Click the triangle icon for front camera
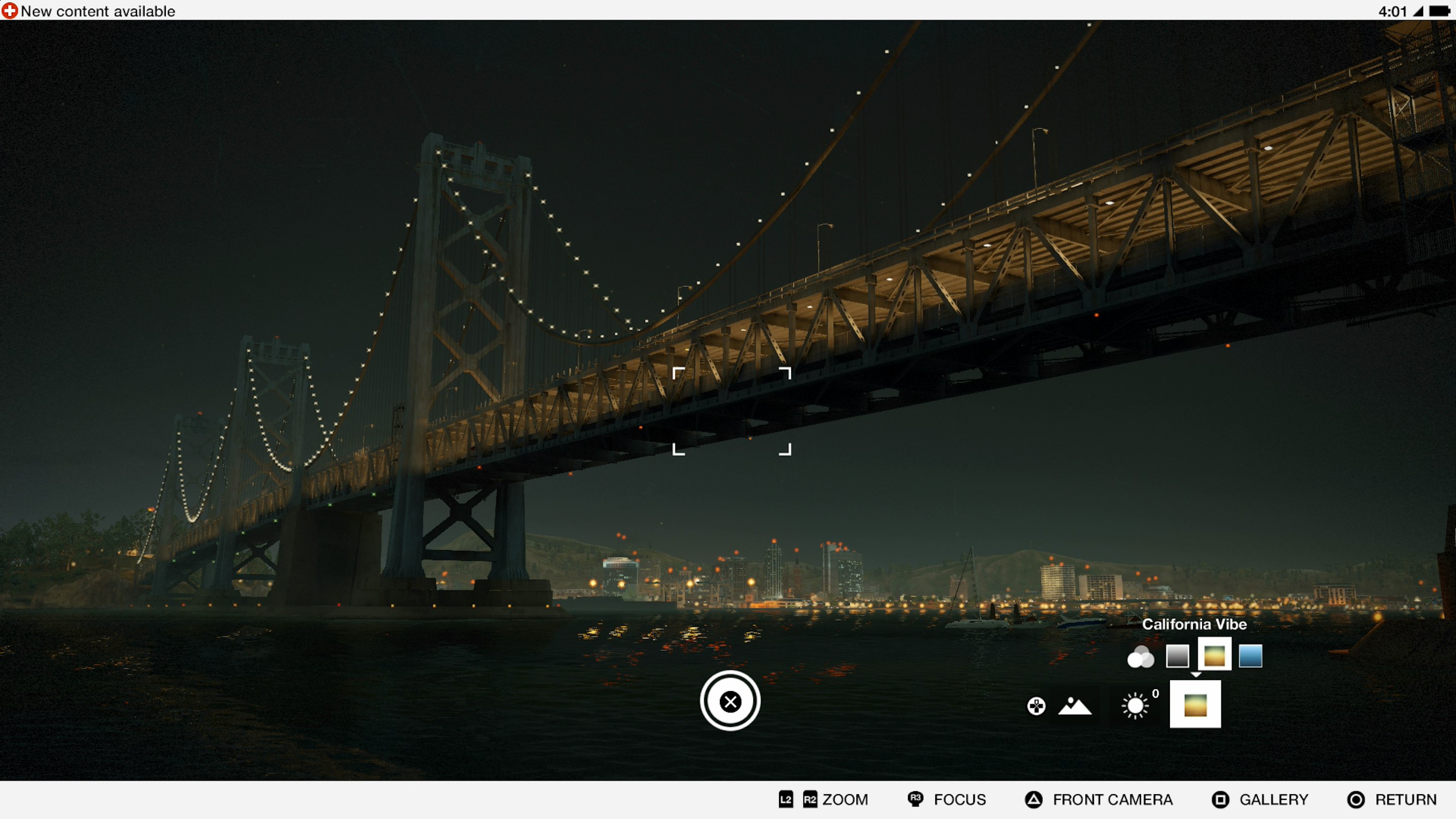 click(x=1034, y=800)
